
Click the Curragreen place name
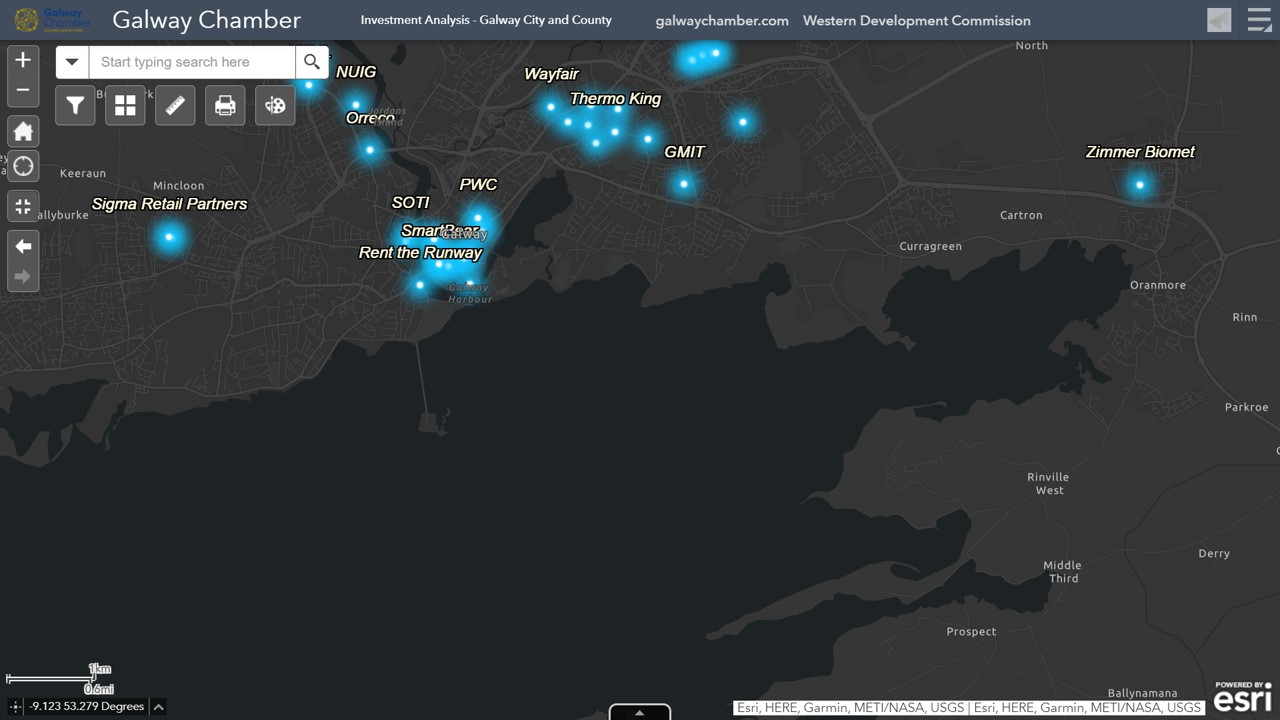point(930,246)
